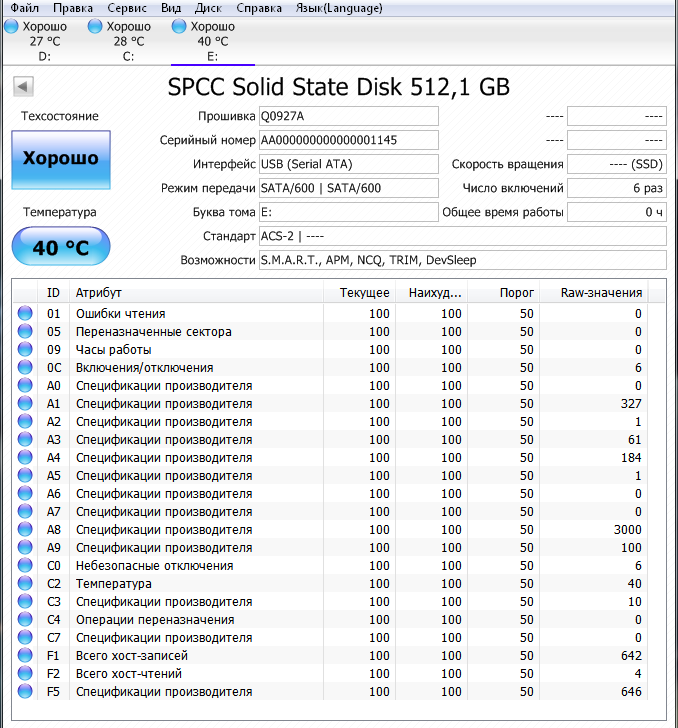678x728 pixels.
Task: Switch to drive E: tab
Action: tap(212, 41)
